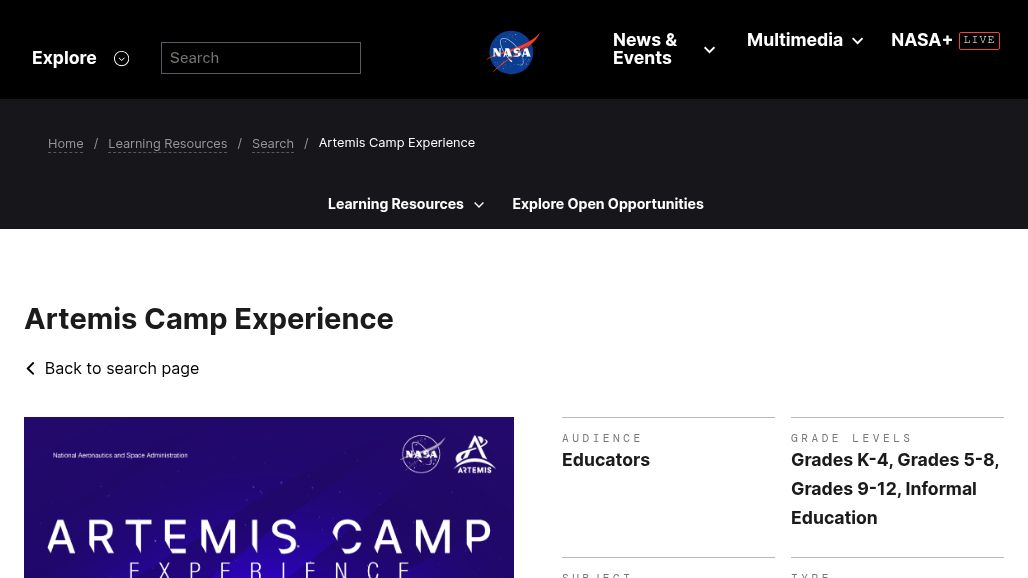
Task: Open News & Events menu
Action: click(x=645, y=49)
